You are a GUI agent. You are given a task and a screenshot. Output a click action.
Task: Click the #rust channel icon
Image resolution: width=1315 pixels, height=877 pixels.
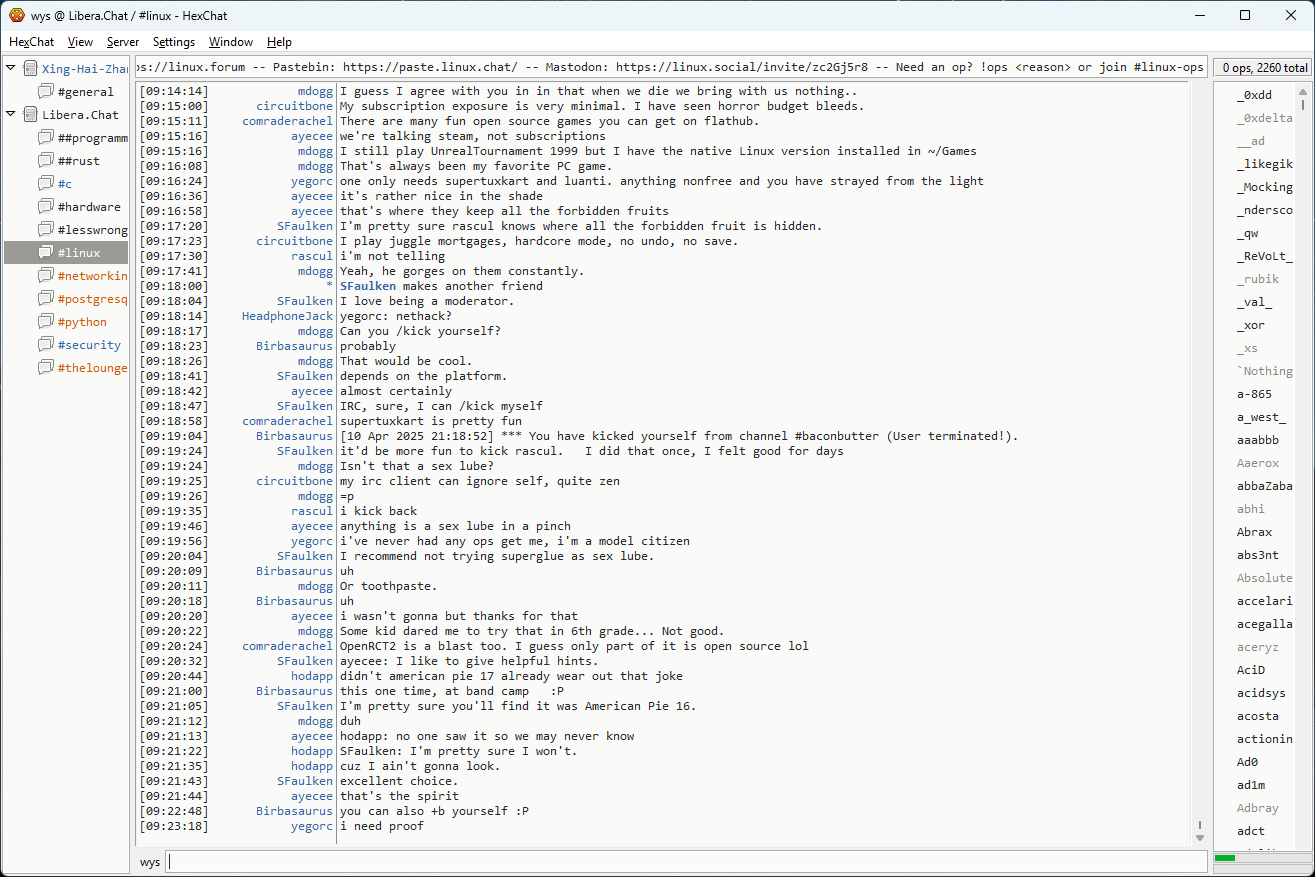46,161
